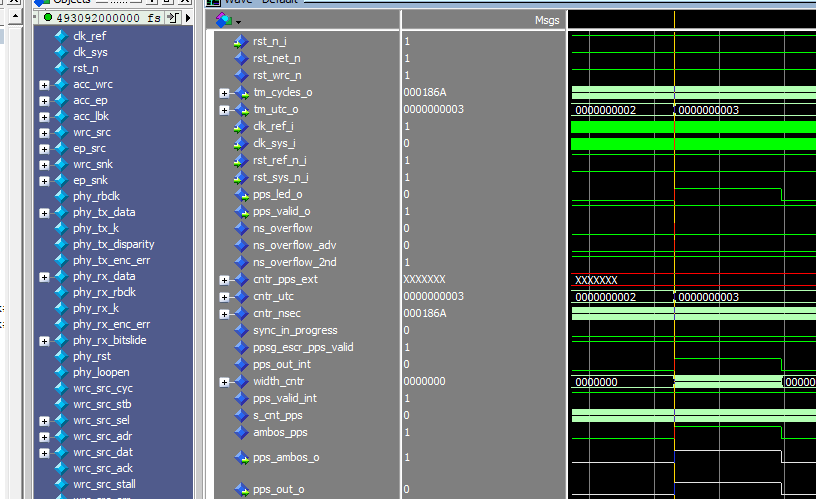816x499 pixels.
Task: Select the ns_overflow_adv signal name
Action: pyautogui.click(x=295, y=245)
